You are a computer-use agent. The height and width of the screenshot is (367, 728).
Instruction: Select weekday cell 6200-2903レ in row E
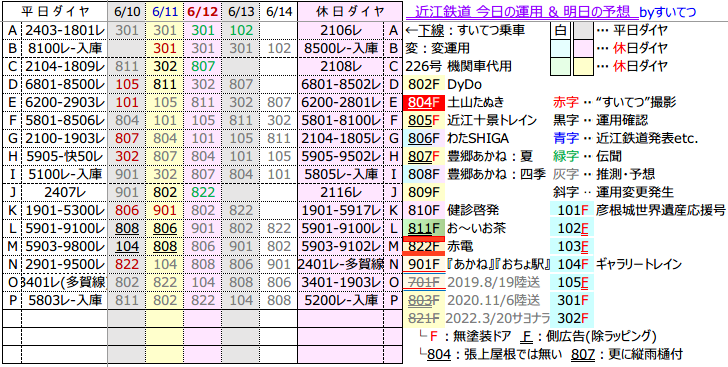point(64,103)
